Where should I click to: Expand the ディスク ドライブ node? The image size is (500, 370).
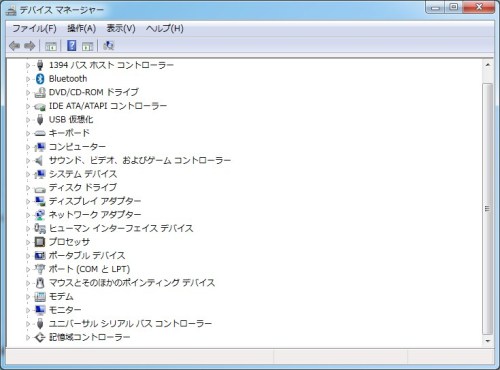click(28, 188)
